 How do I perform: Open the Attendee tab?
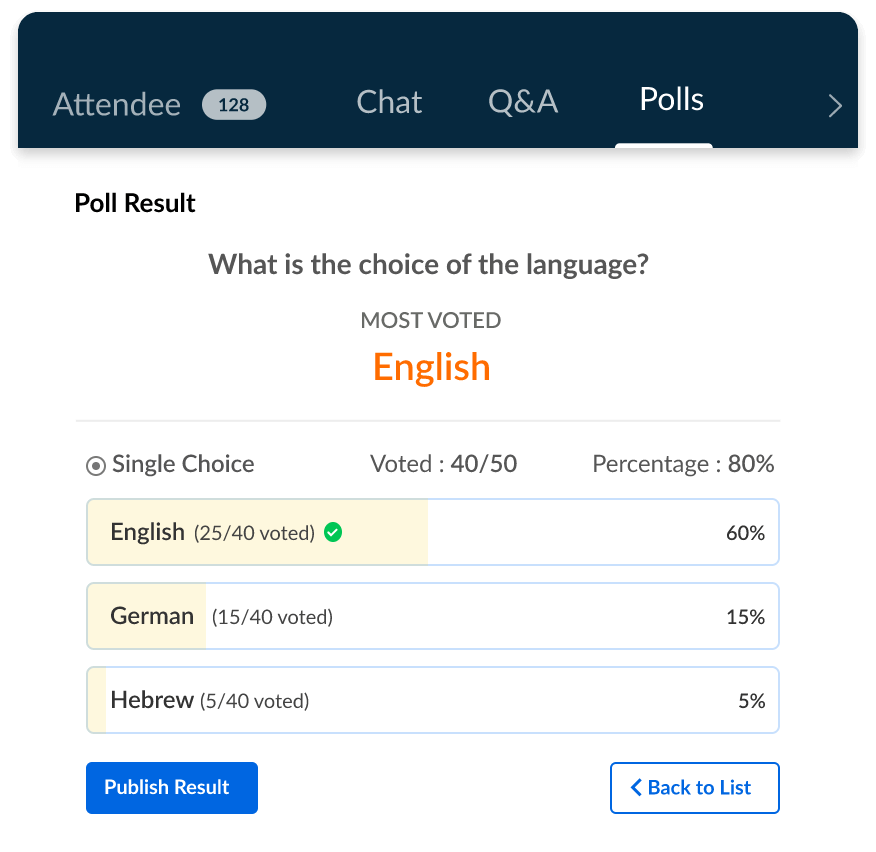116,105
